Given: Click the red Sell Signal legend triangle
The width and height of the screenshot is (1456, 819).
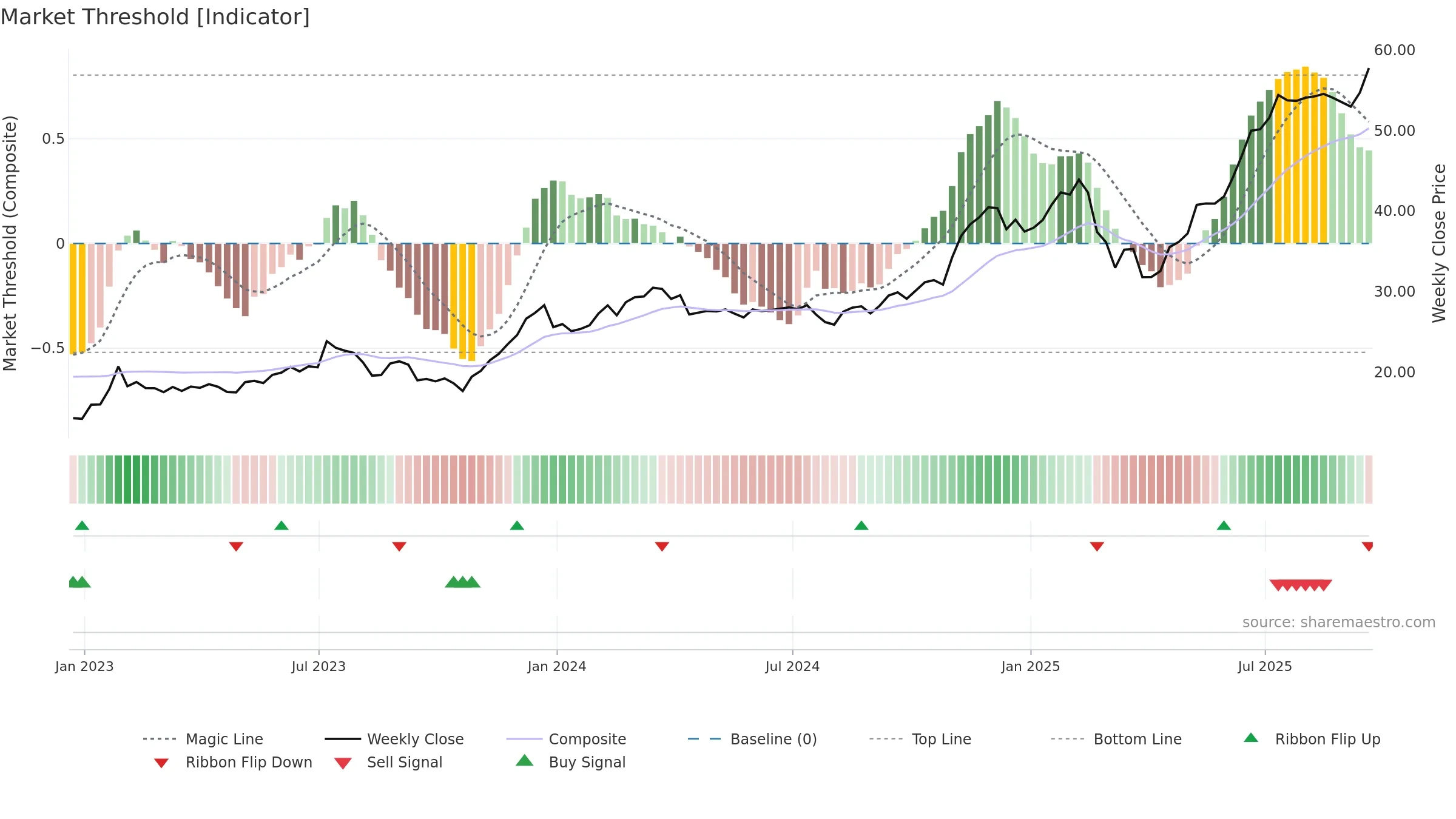Looking at the screenshot, I should click(x=343, y=763).
